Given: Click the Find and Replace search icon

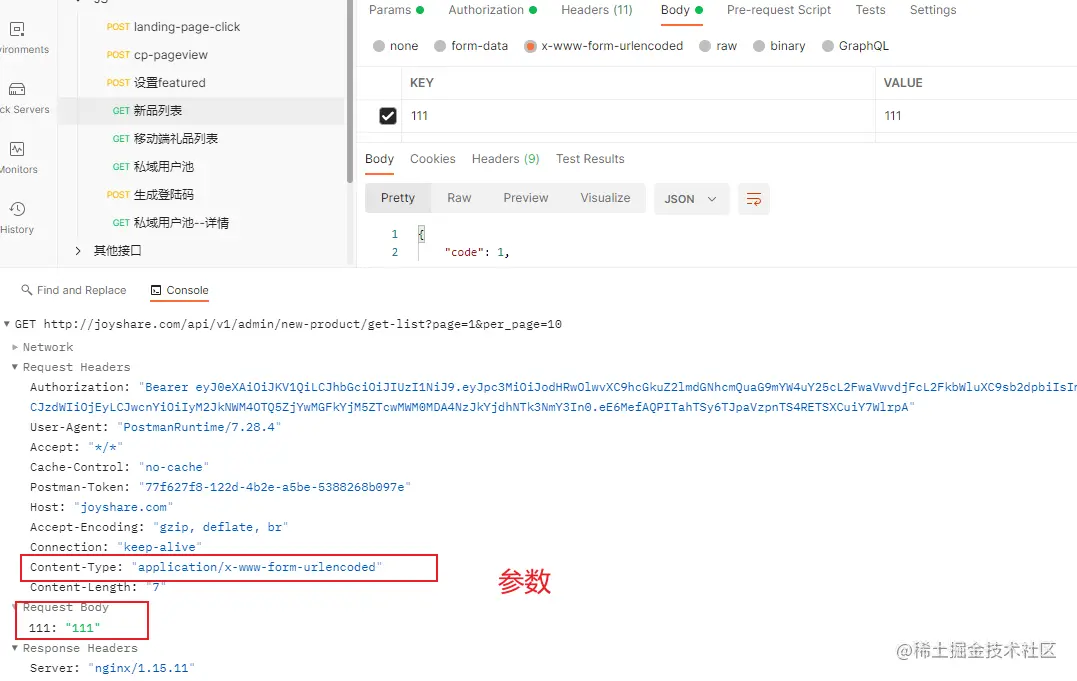Looking at the screenshot, I should 27,290.
